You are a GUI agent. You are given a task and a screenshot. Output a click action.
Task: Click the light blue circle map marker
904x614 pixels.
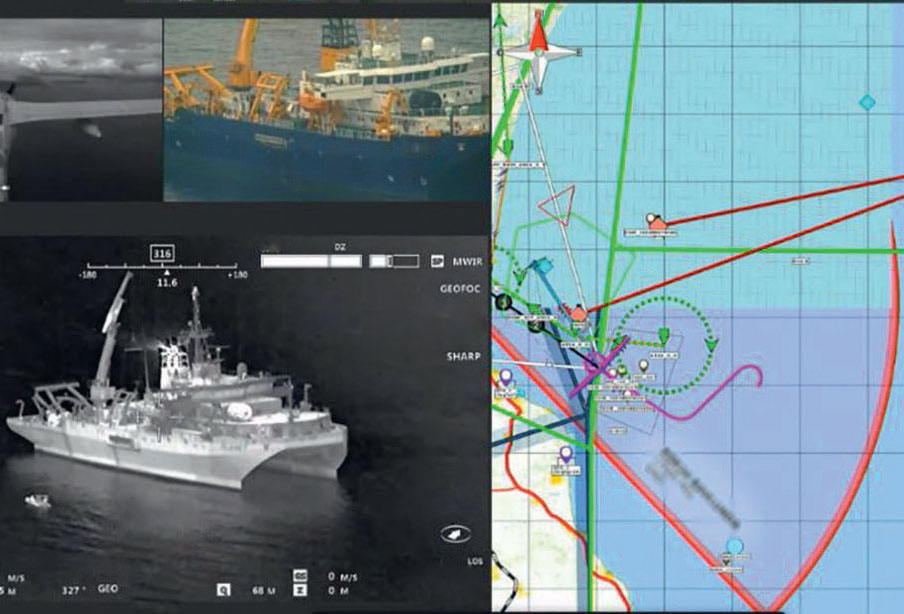coord(735,546)
